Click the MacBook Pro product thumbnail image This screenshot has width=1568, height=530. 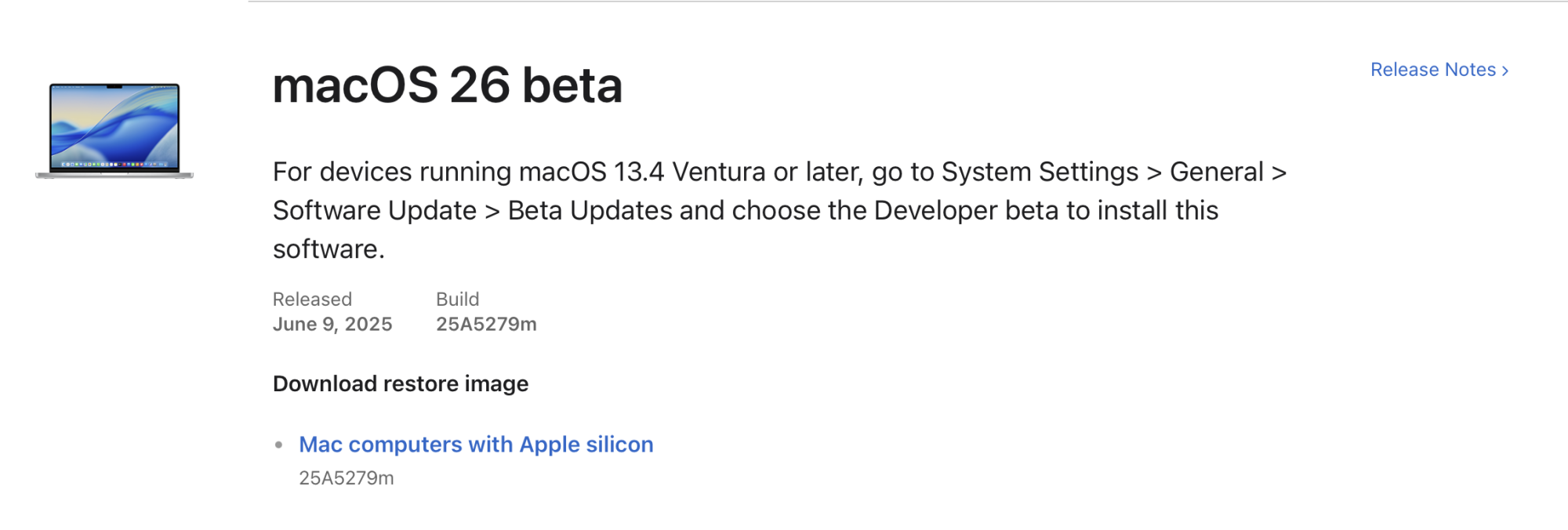click(114, 129)
